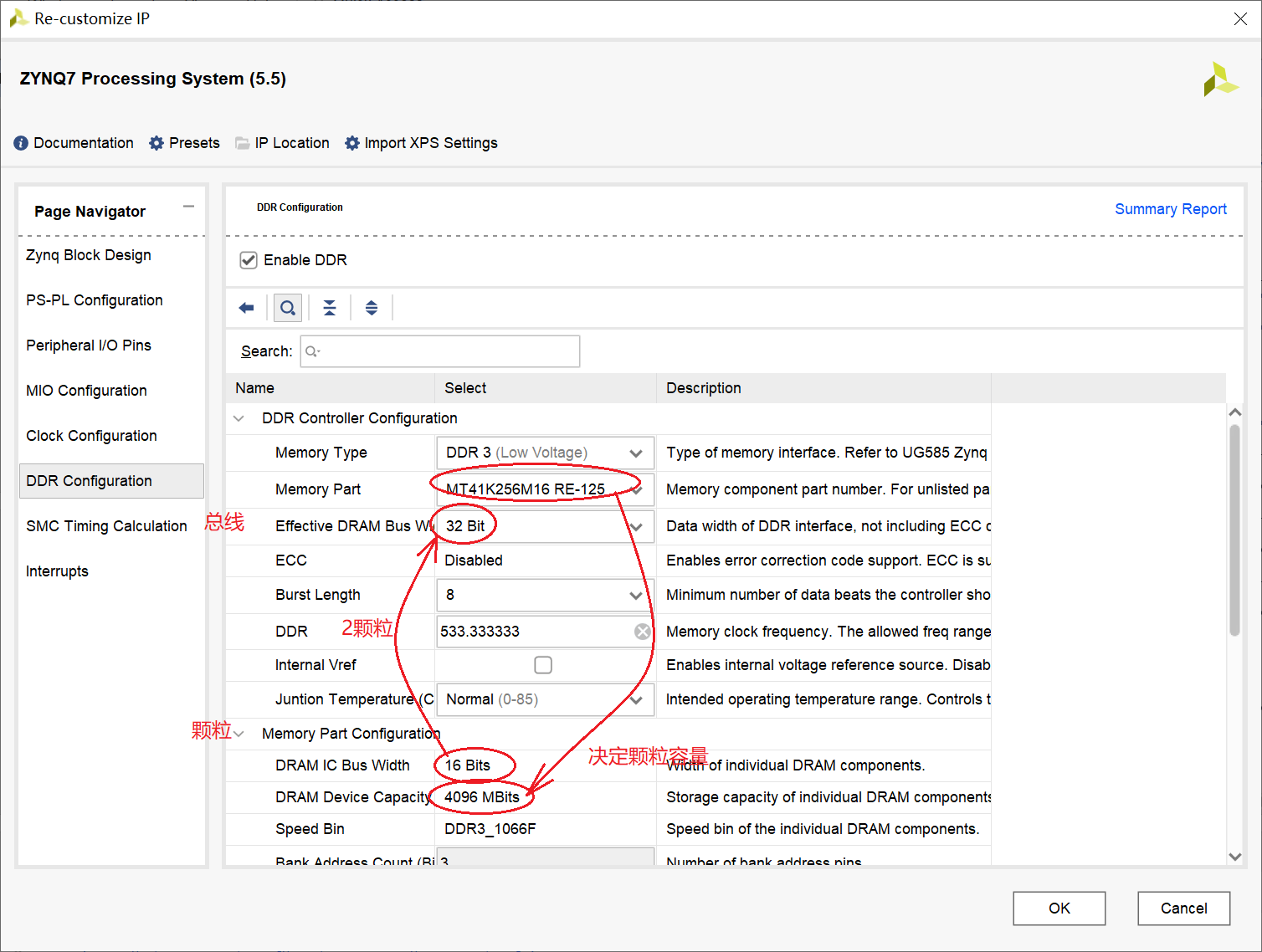Collapse Memory Part Configuration group

239,734
